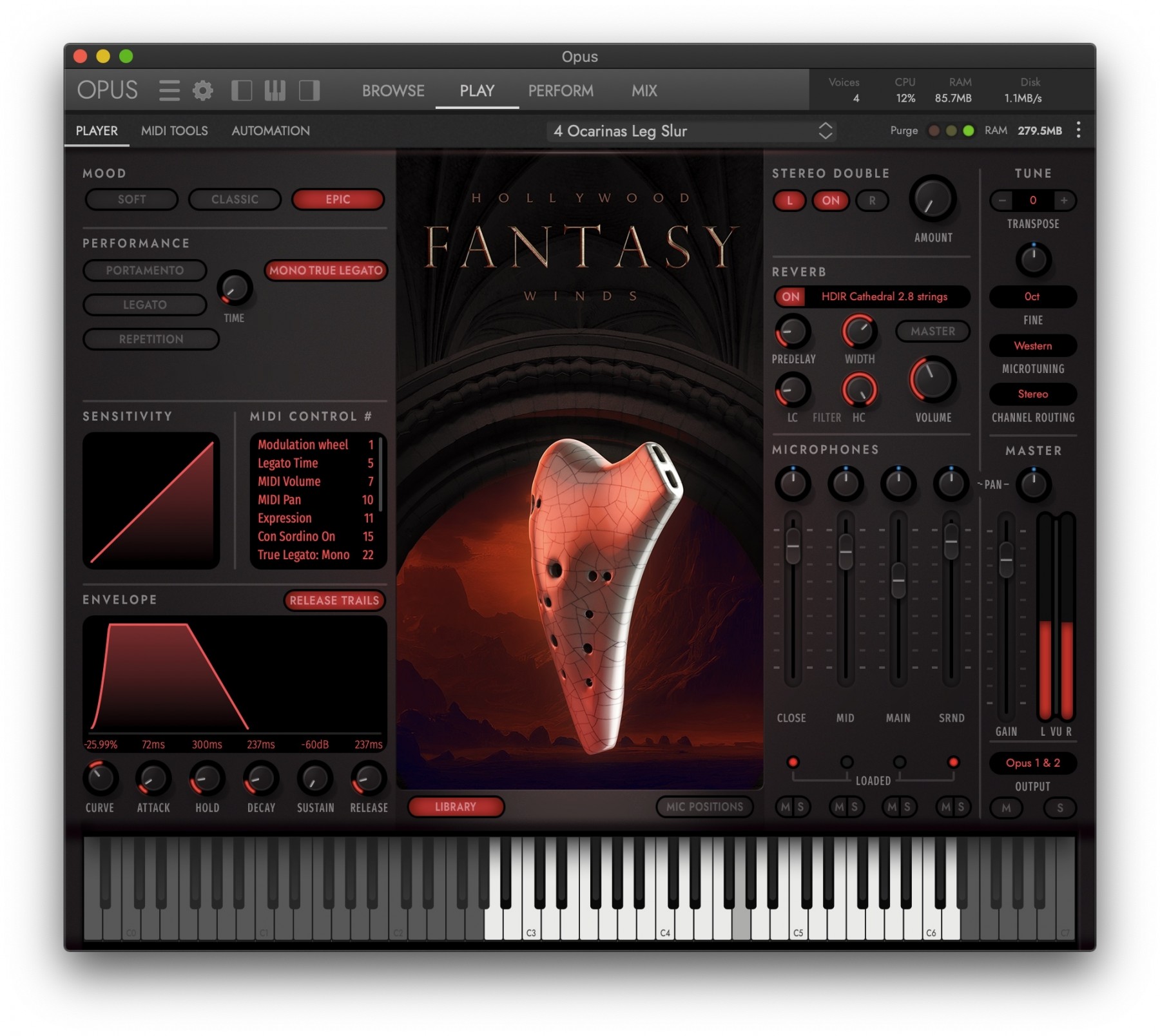Select the Expression MIDI control row

coord(316,518)
